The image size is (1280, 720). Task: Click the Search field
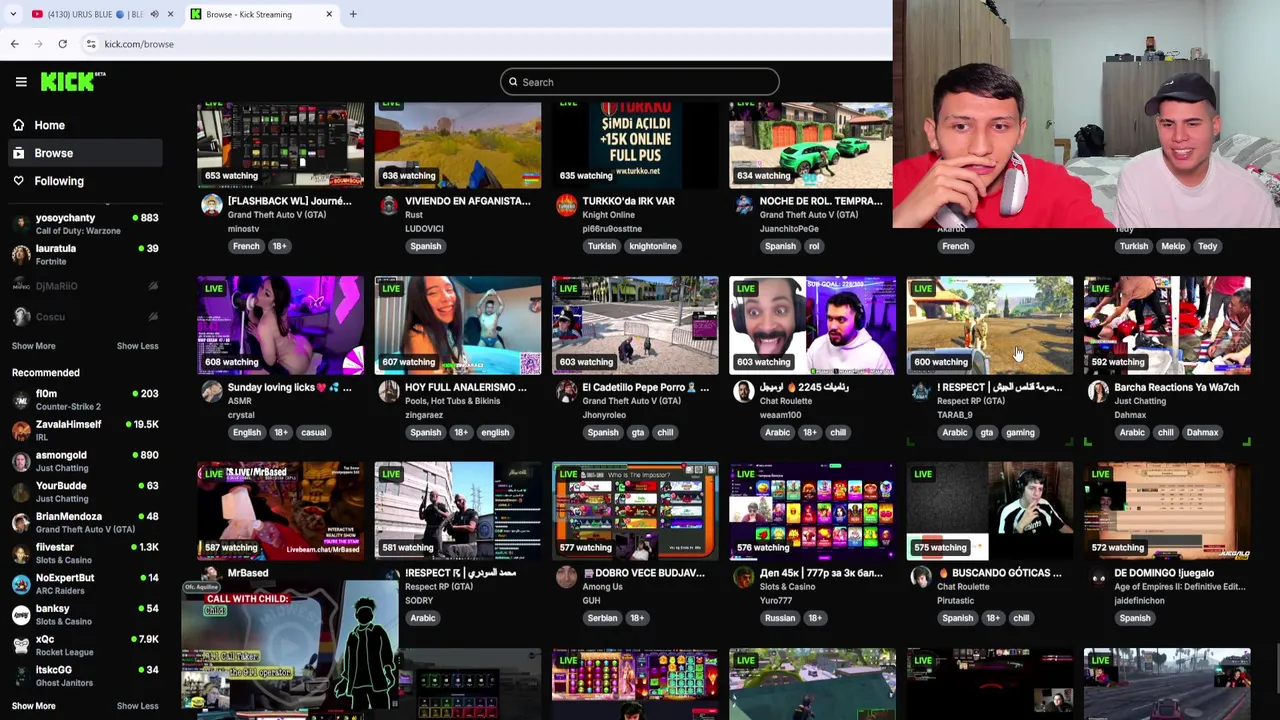click(640, 82)
